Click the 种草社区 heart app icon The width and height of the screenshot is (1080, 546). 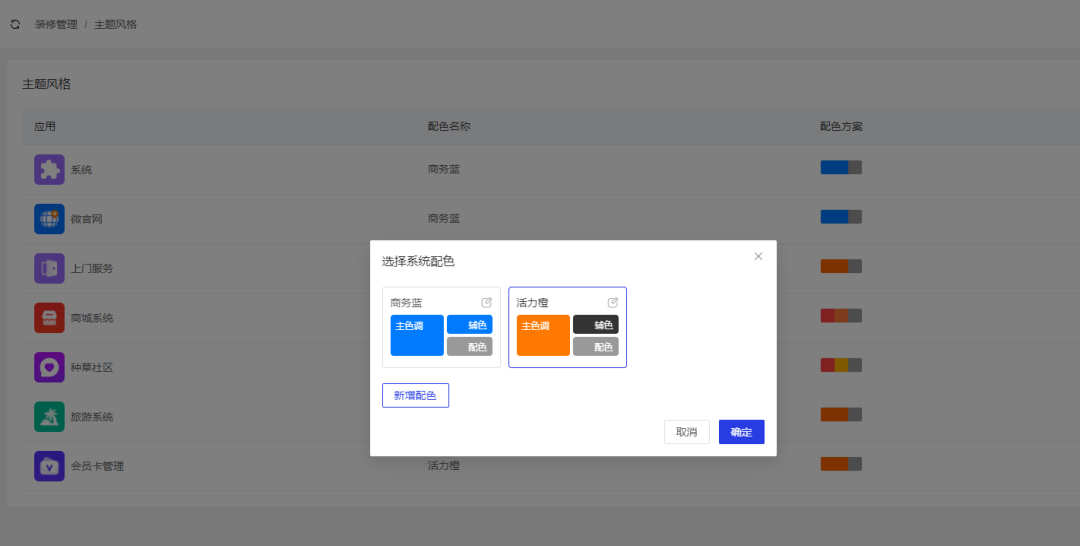pyautogui.click(x=50, y=368)
